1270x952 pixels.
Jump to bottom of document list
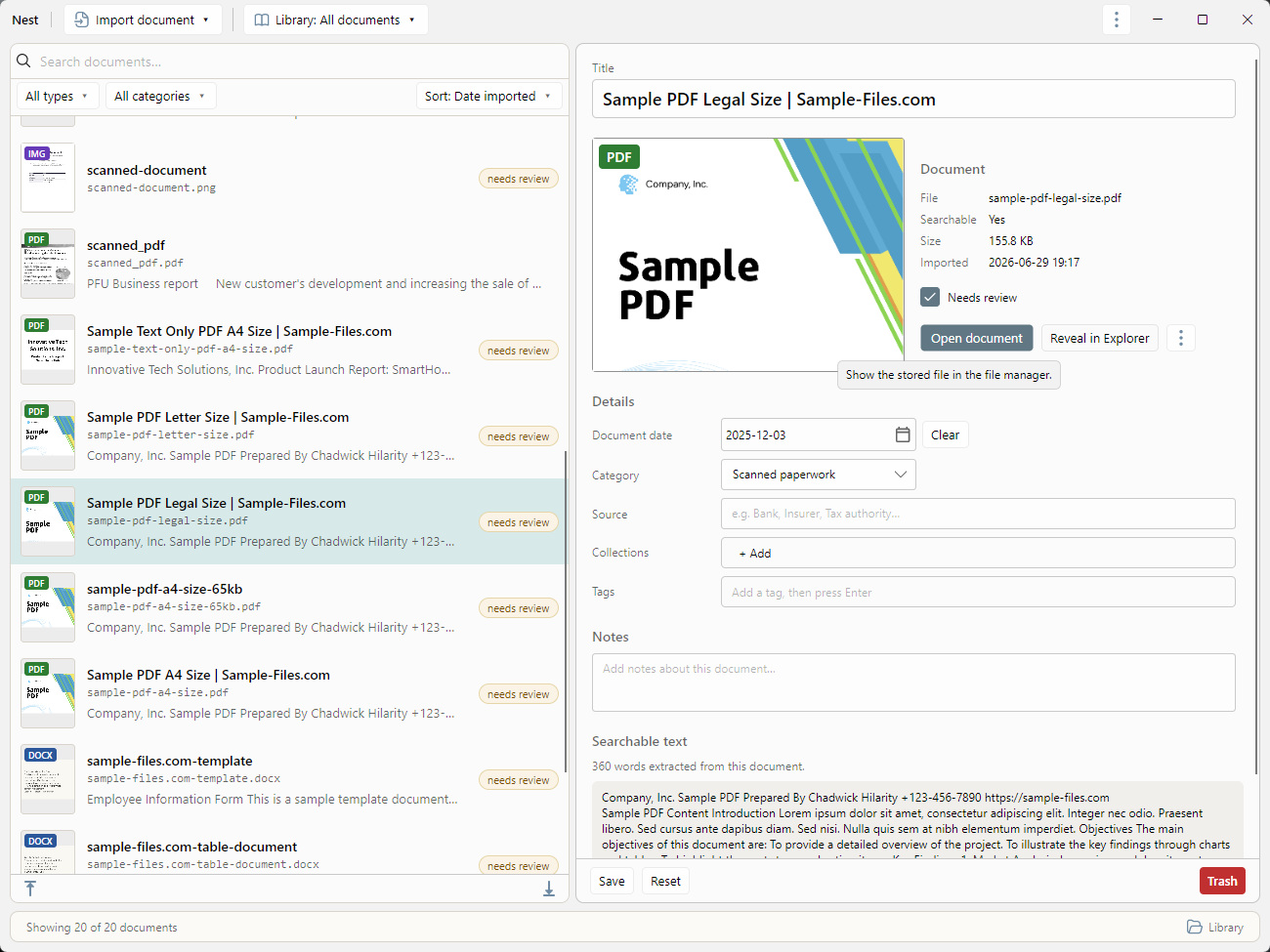pyautogui.click(x=549, y=889)
